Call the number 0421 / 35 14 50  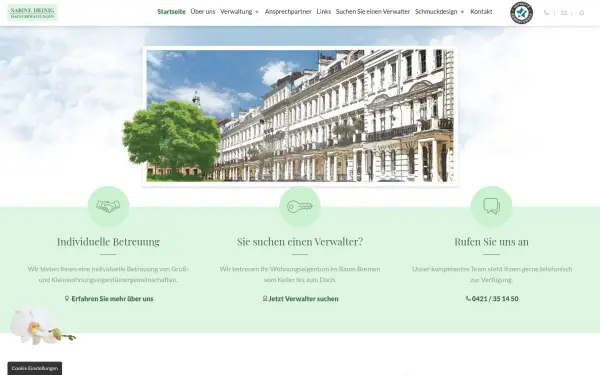(495, 299)
